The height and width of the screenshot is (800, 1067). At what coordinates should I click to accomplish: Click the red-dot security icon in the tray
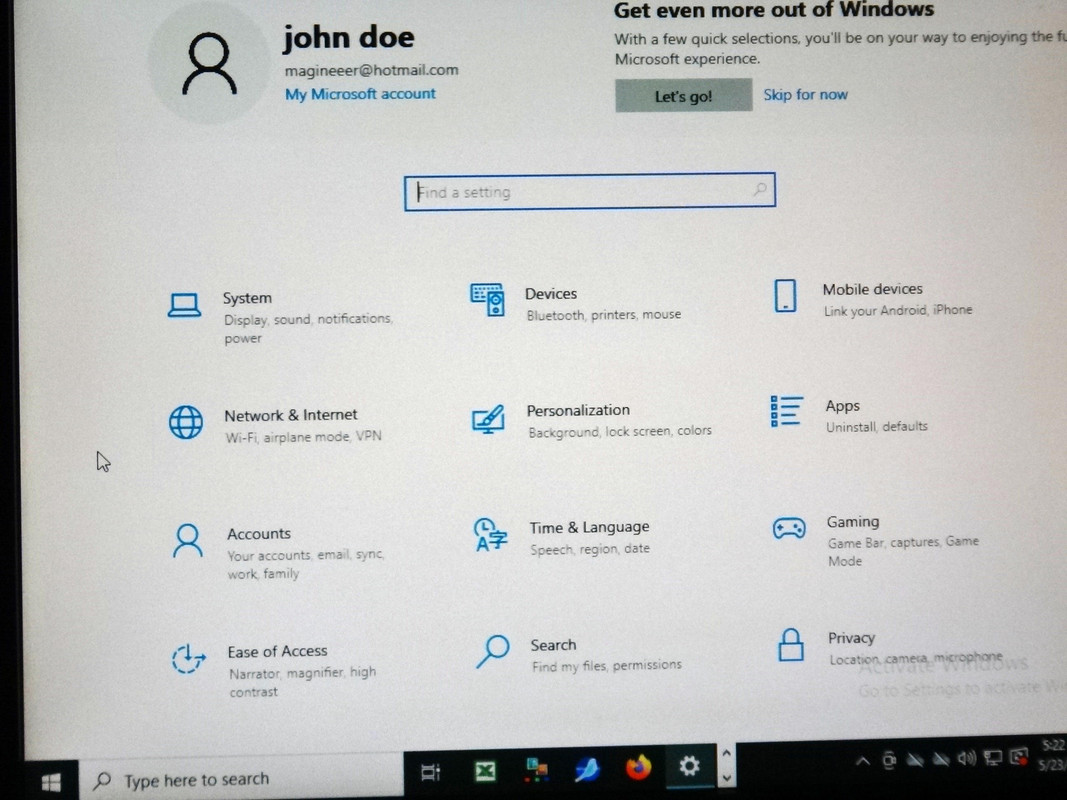coord(1019,756)
